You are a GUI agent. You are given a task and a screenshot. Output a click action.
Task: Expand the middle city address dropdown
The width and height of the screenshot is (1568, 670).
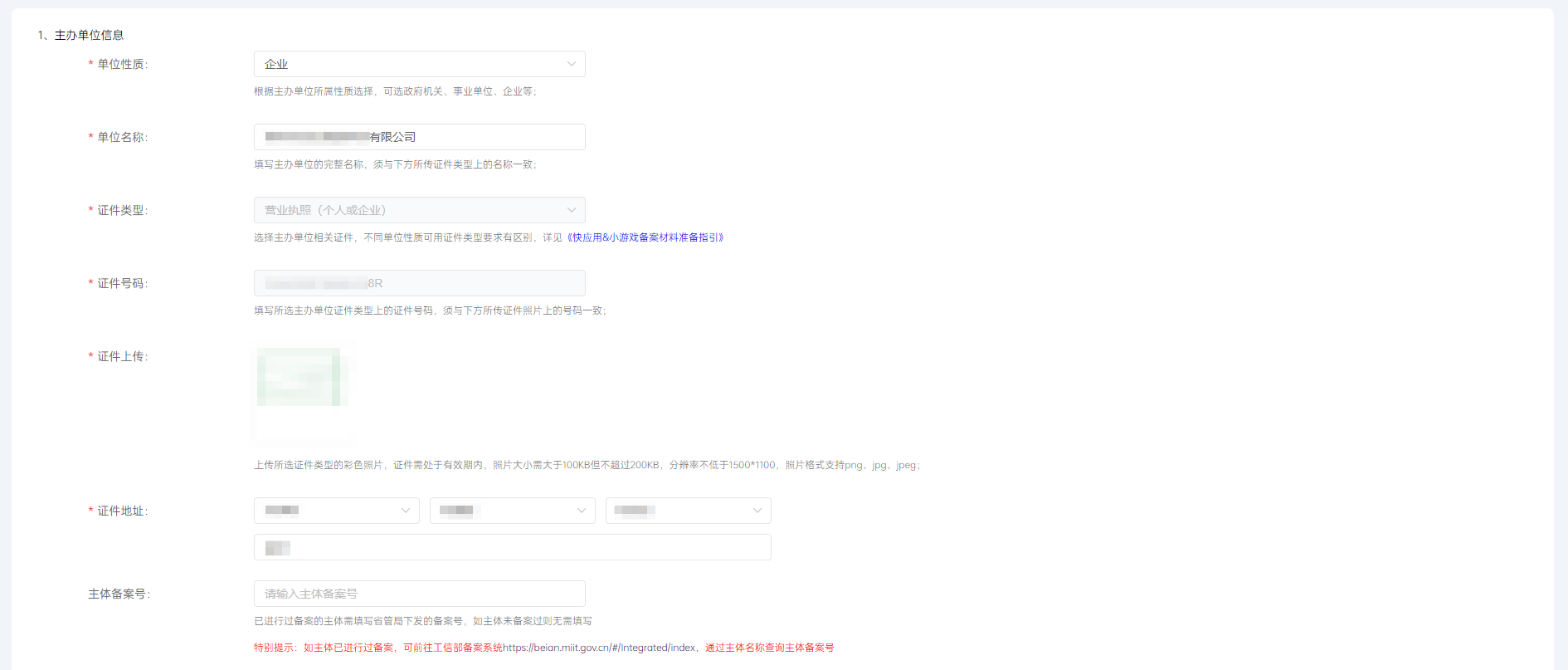pyautogui.click(x=512, y=511)
